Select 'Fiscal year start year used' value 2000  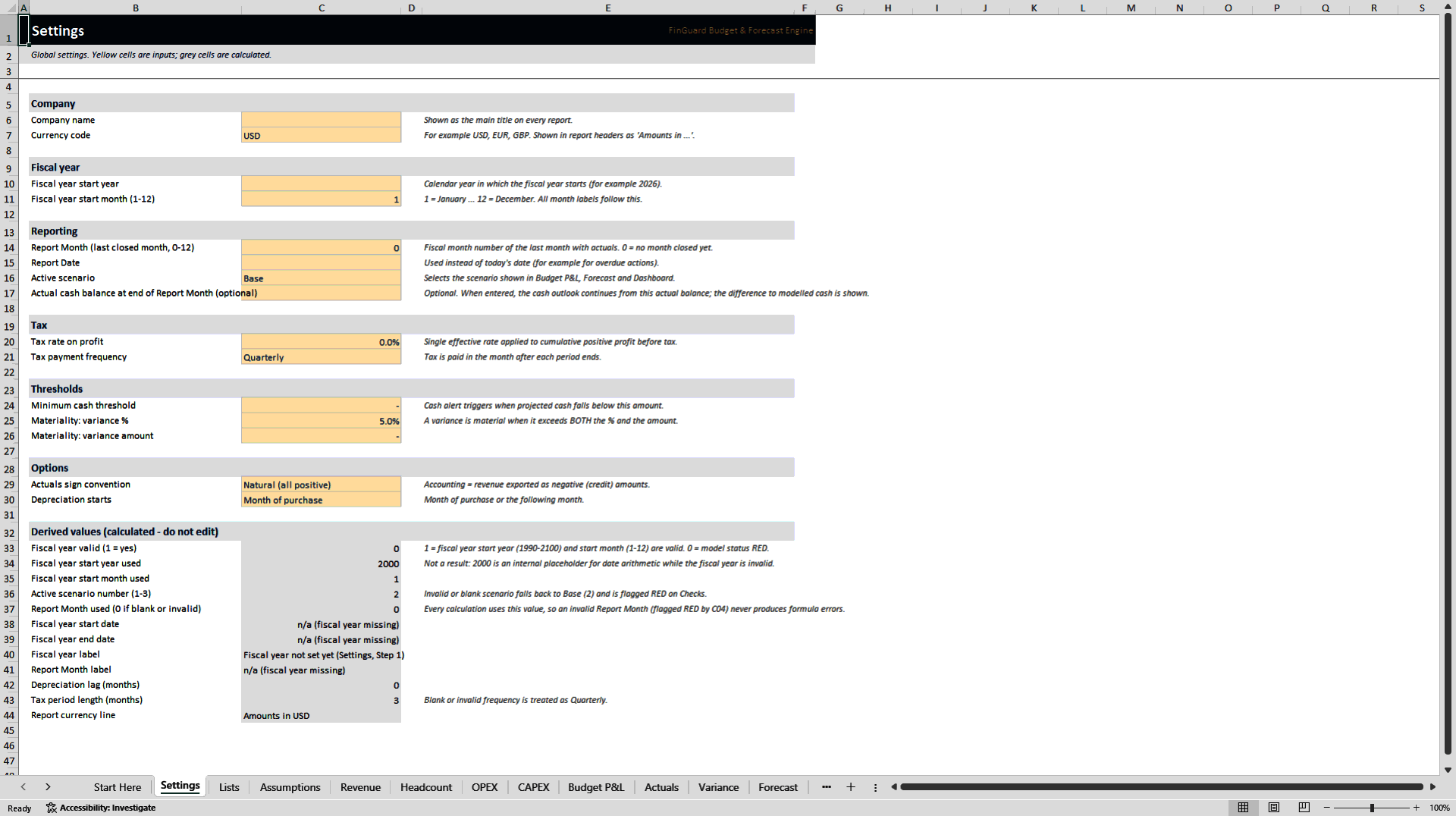click(x=321, y=563)
